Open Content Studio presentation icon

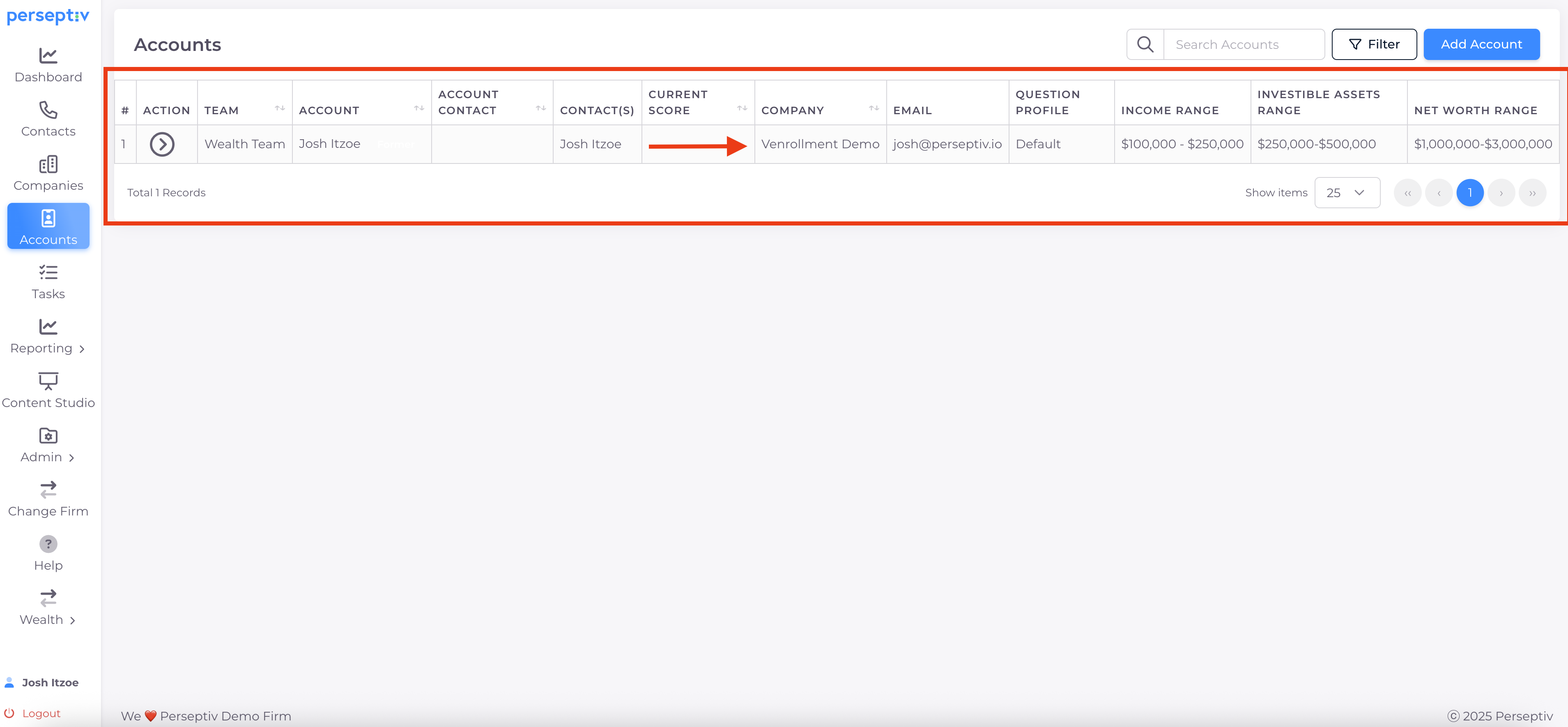(48, 381)
